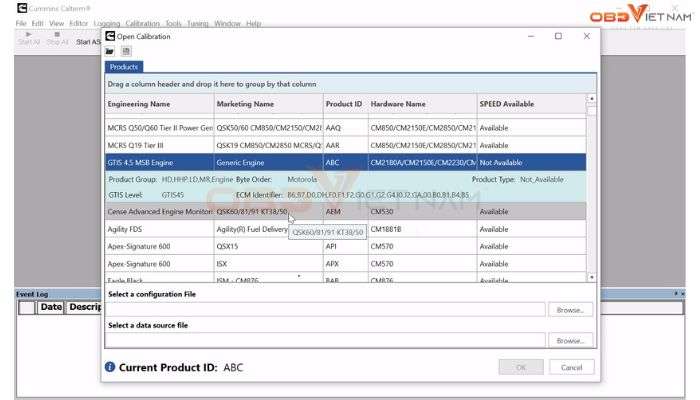Open the Editor menu
The image size is (700, 400).
[79, 23]
